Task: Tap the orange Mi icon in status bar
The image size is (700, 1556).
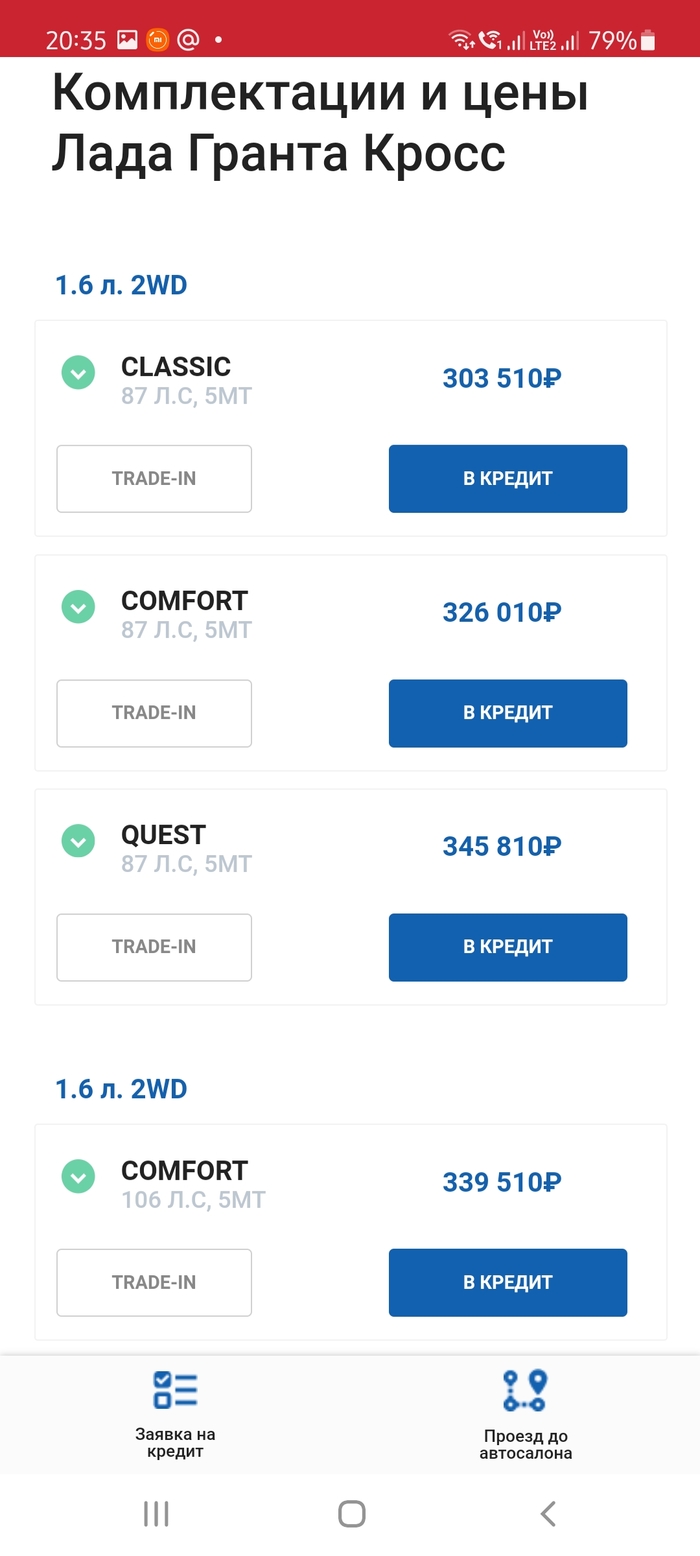Action: pyautogui.click(x=157, y=40)
